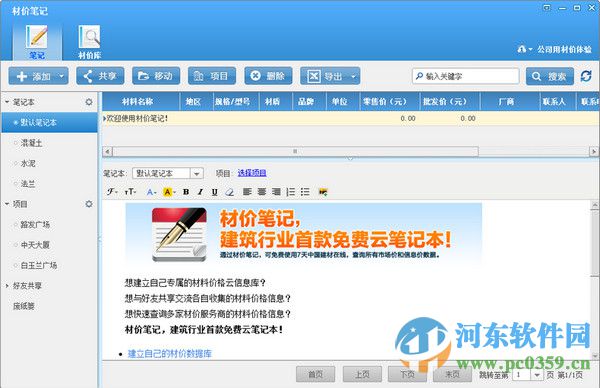Go to 下页 next page
Image resolution: width=600 pixels, height=388 pixels.
(407, 374)
